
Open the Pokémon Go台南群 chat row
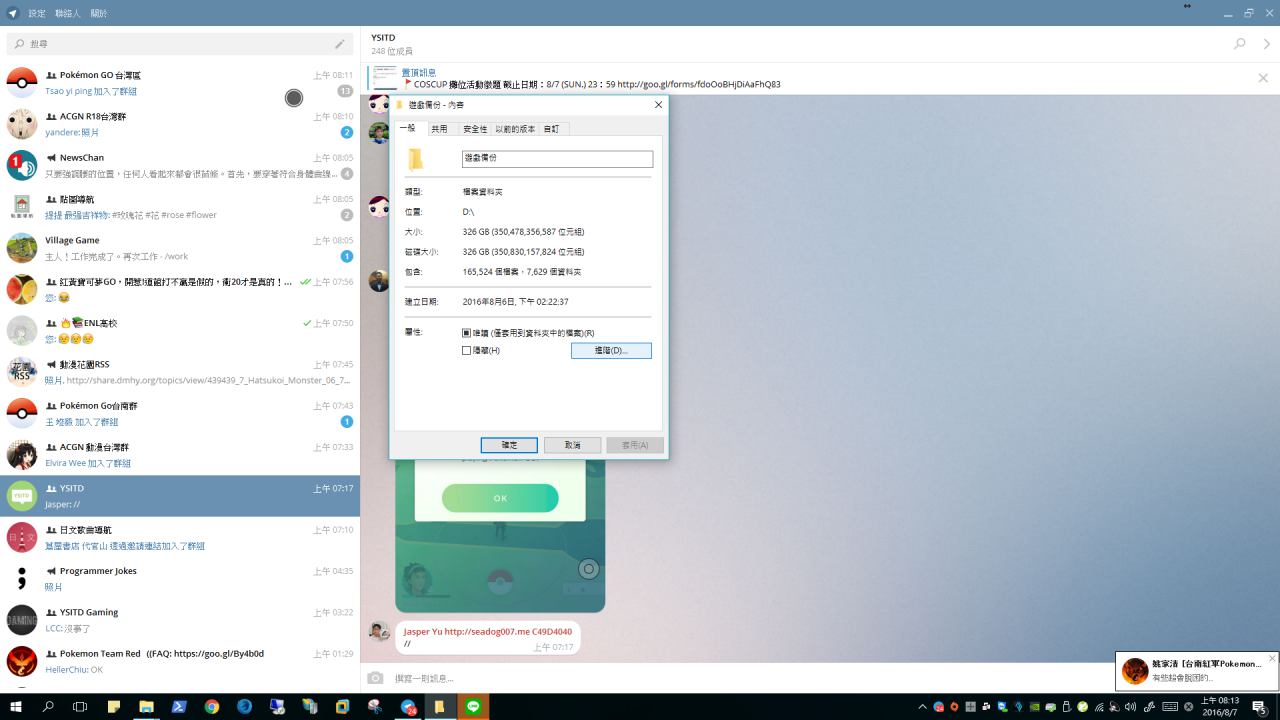180,413
